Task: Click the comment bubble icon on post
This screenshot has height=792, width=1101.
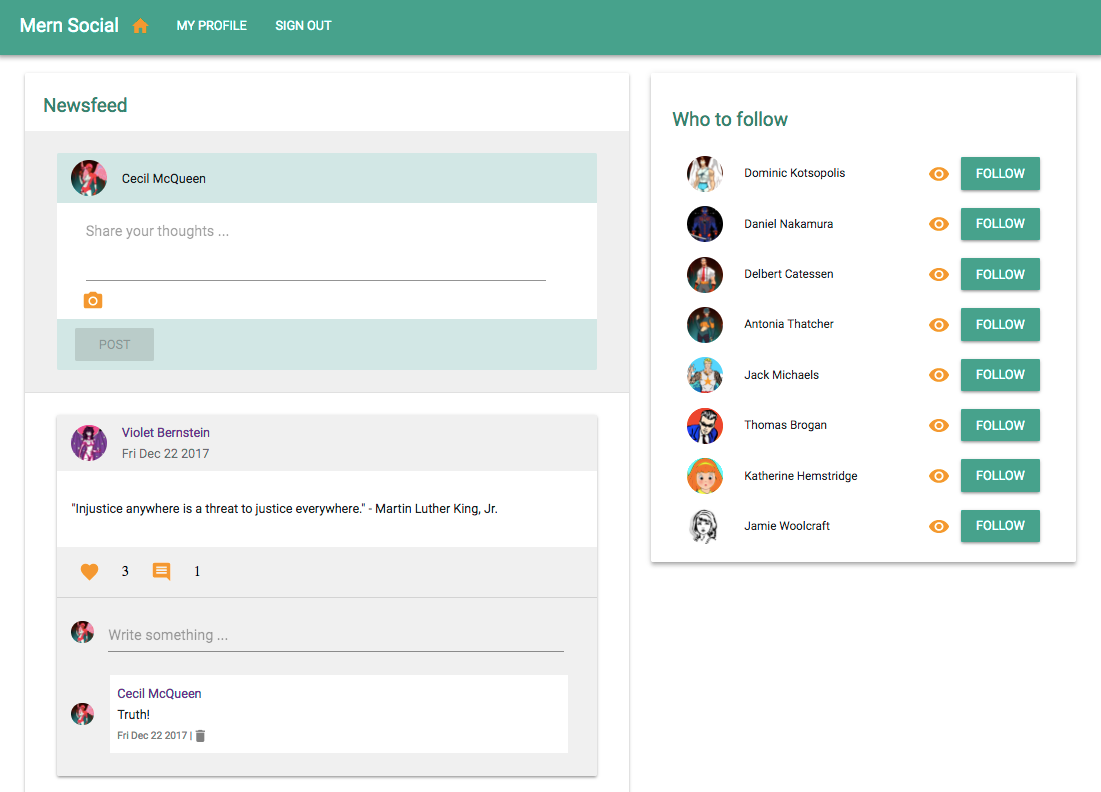Action: (161, 572)
